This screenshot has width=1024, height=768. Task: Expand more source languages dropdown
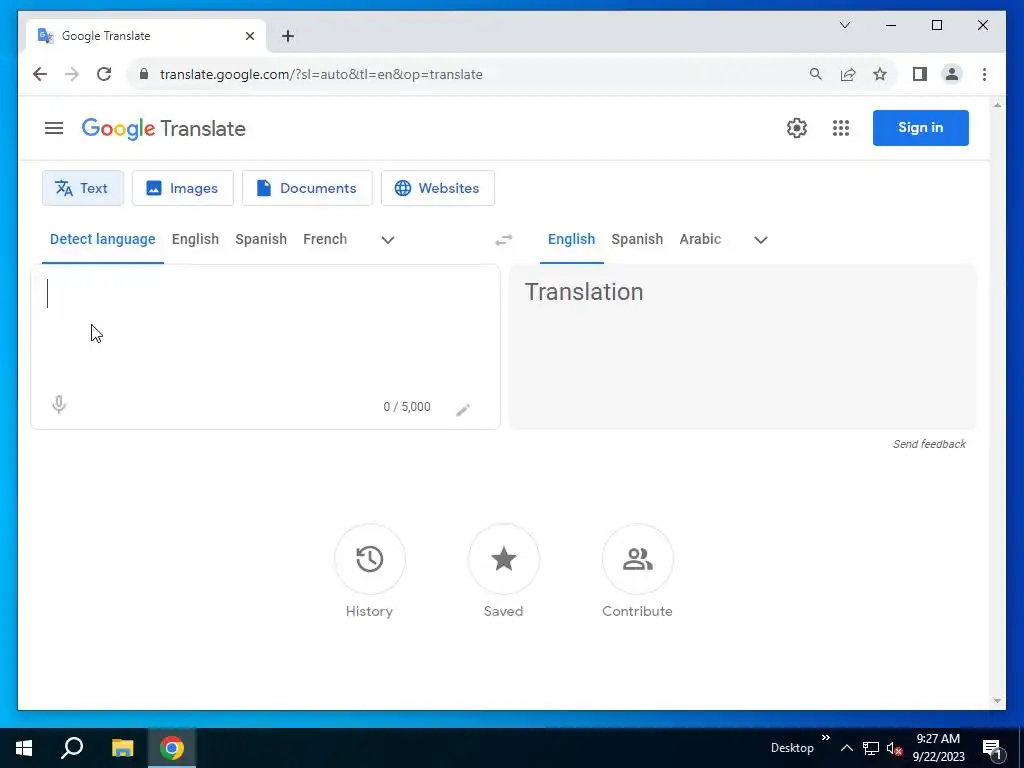(388, 240)
